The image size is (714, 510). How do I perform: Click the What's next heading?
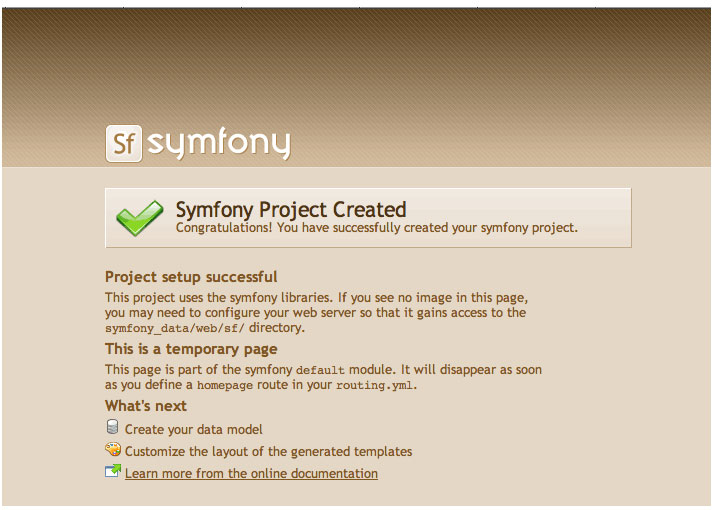[146, 406]
